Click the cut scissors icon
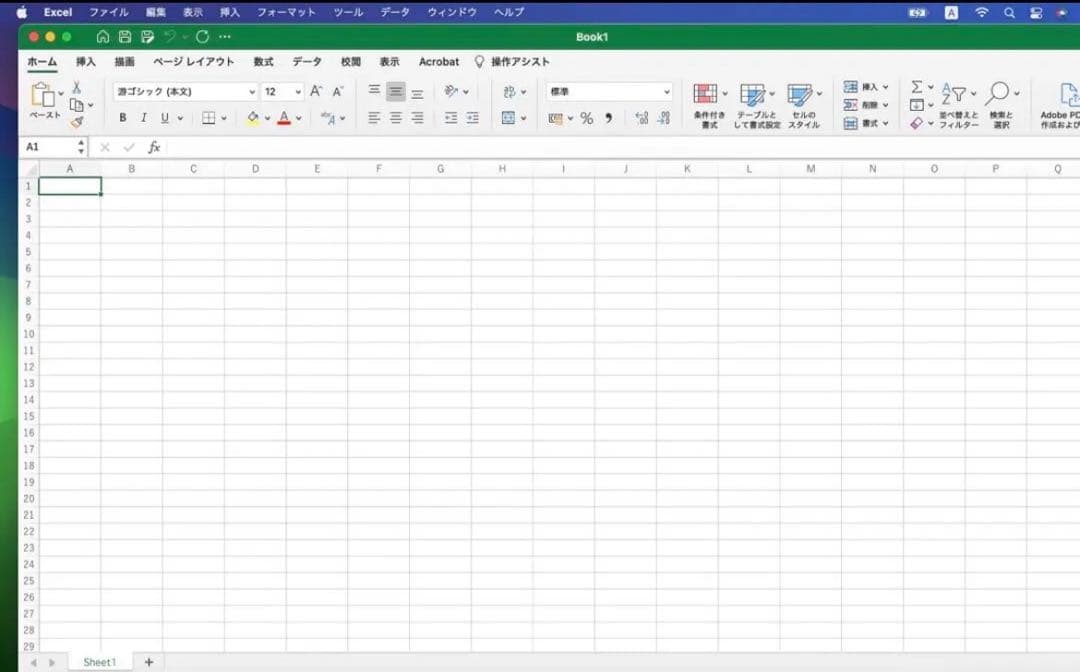This screenshot has width=1080, height=672. (x=76, y=88)
